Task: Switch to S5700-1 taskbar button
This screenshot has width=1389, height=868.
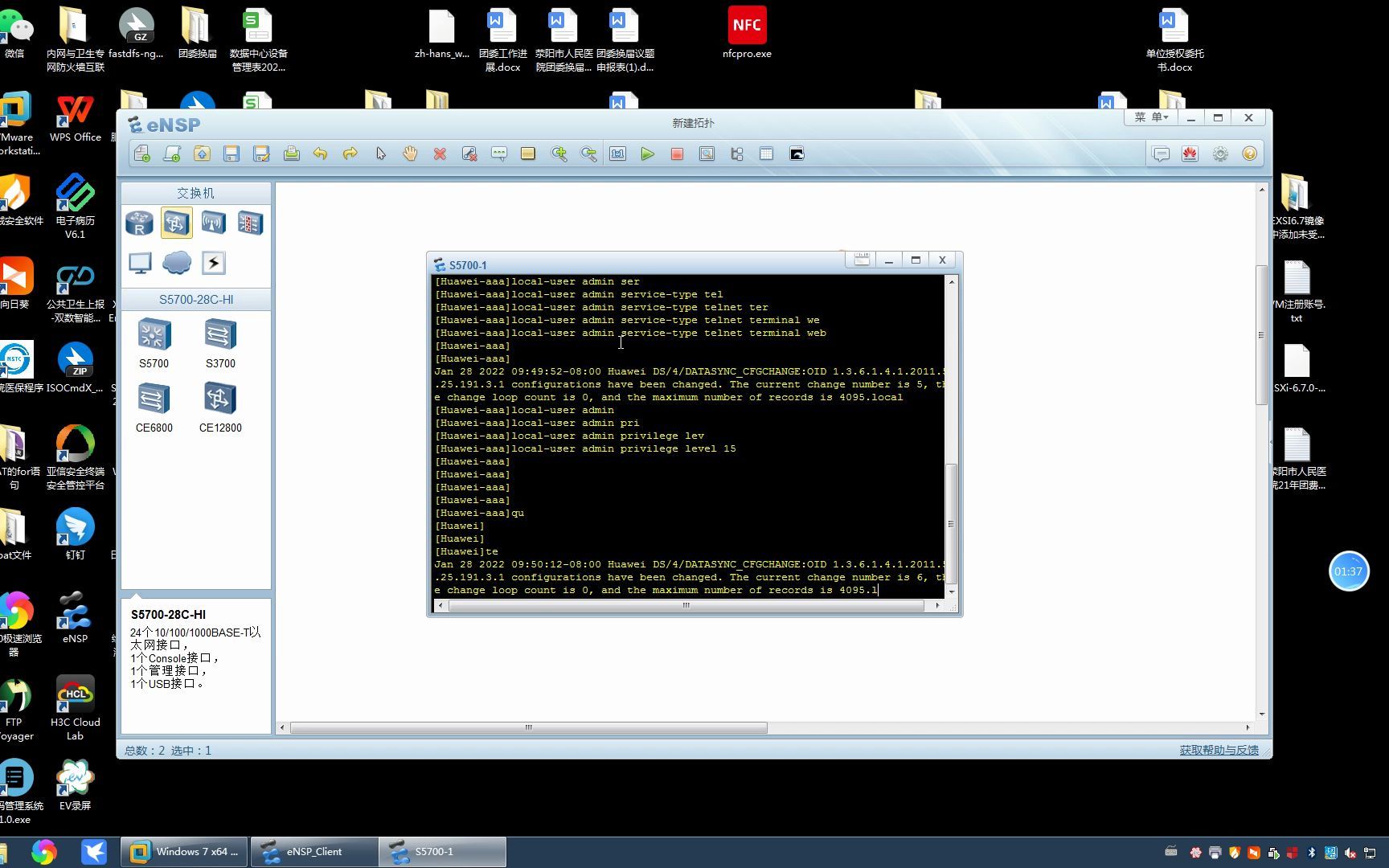Action: [443, 852]
